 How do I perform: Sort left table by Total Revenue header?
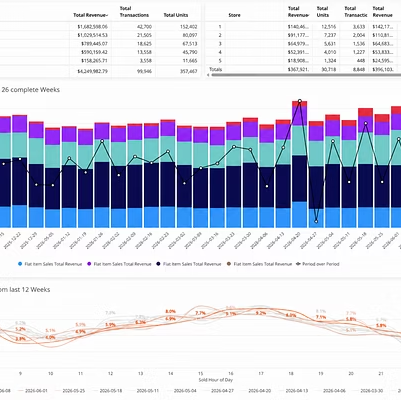[x=91, y=15]
